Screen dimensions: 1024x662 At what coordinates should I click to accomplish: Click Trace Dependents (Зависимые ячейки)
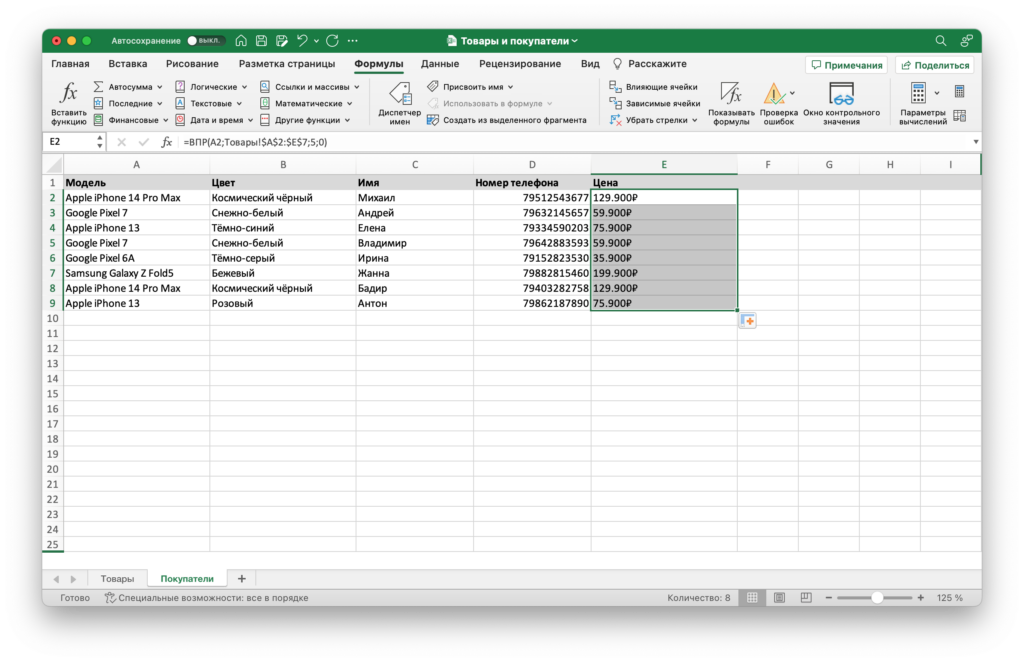[654, 103]
